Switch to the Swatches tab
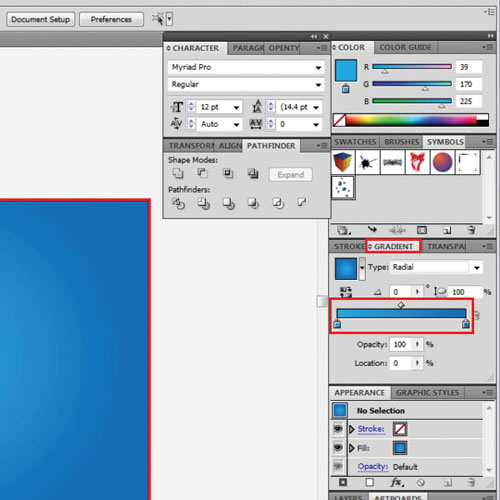This screenshot has height=500, width=500. 355,142
